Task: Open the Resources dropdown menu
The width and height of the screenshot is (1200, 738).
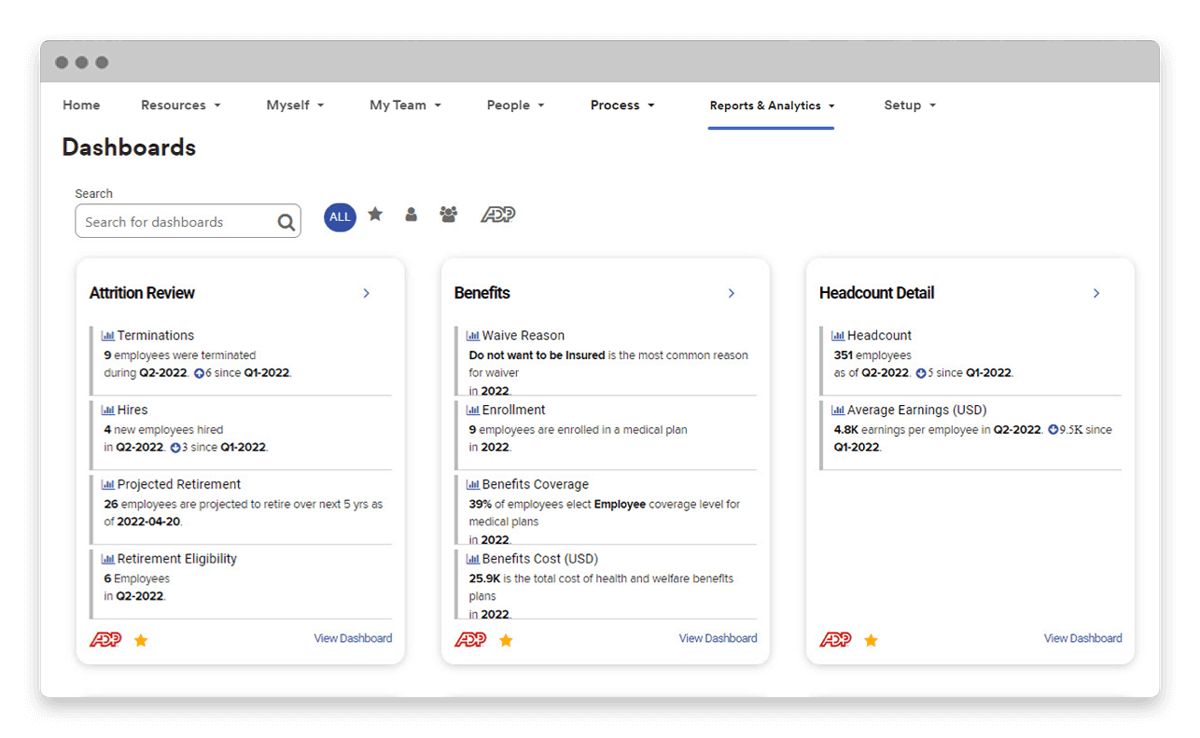Action: (x=180, y=105)
